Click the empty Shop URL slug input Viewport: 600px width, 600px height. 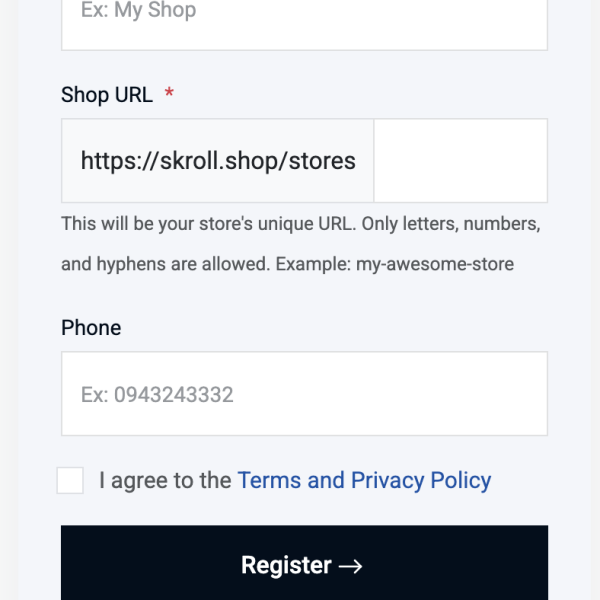(x=460, y=161)
